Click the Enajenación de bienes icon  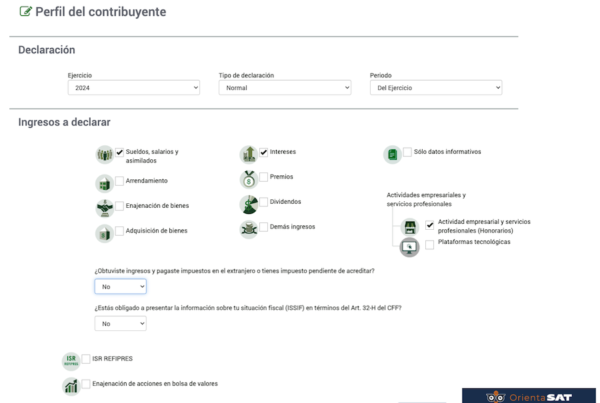coord(104,208)
